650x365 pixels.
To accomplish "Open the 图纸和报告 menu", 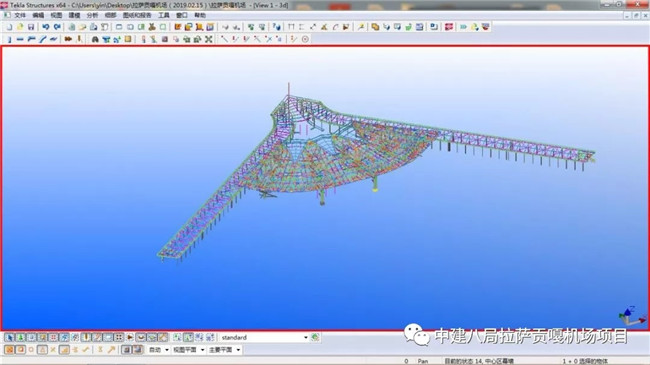I will (137, 15).
